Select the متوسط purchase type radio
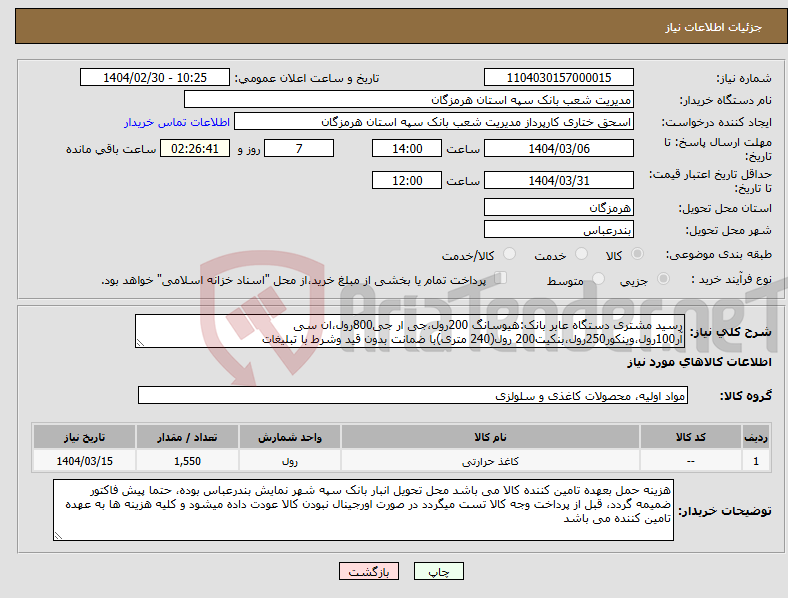788x598 pixels. pyautogui.click(x=598, y=278)
